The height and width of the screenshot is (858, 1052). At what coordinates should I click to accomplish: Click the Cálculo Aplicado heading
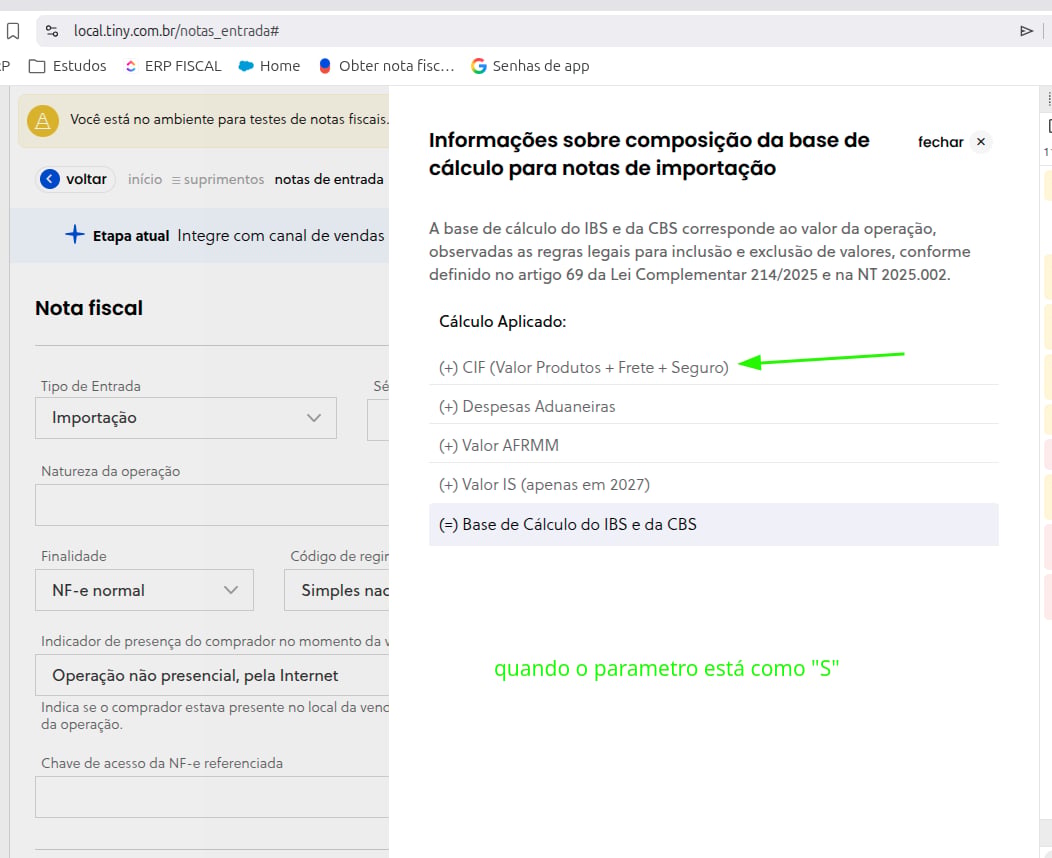[x=503, y=321]
